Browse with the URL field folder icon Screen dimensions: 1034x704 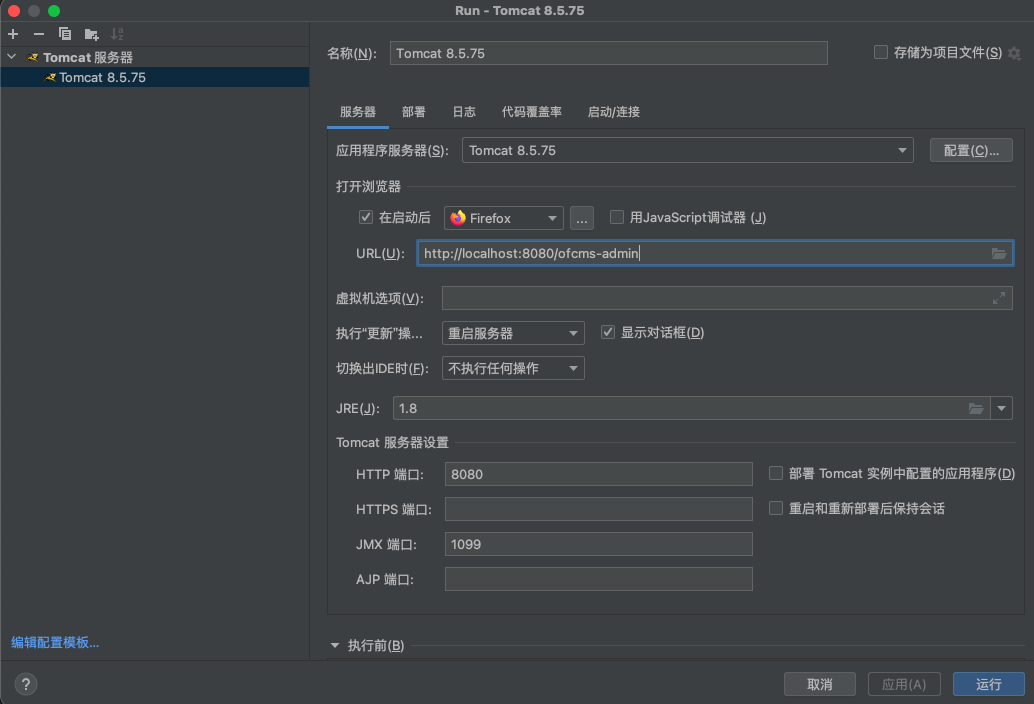[998, 253]
